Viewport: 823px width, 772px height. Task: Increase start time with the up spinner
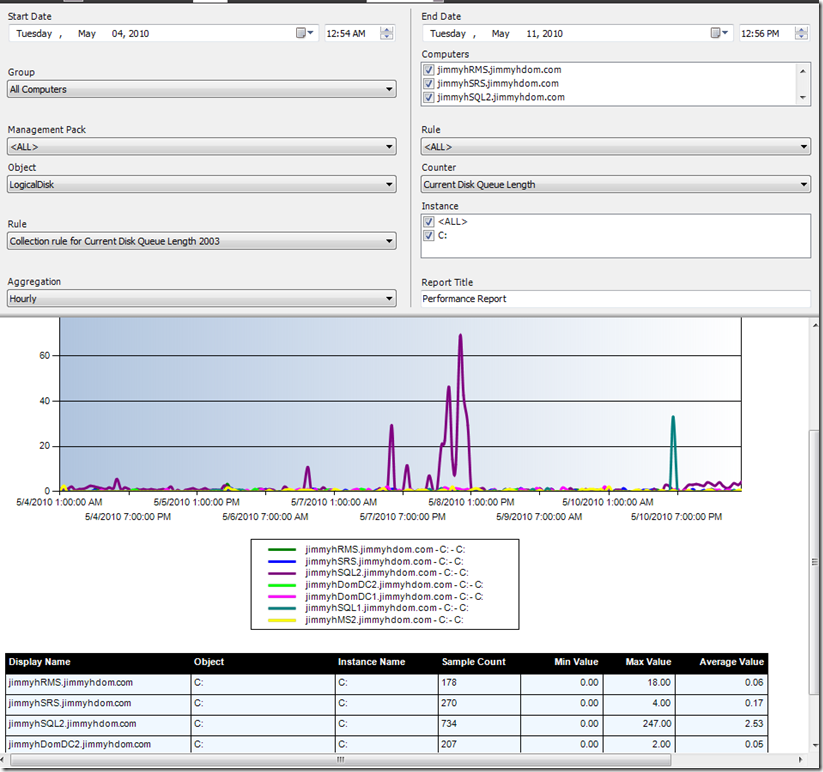387,29
